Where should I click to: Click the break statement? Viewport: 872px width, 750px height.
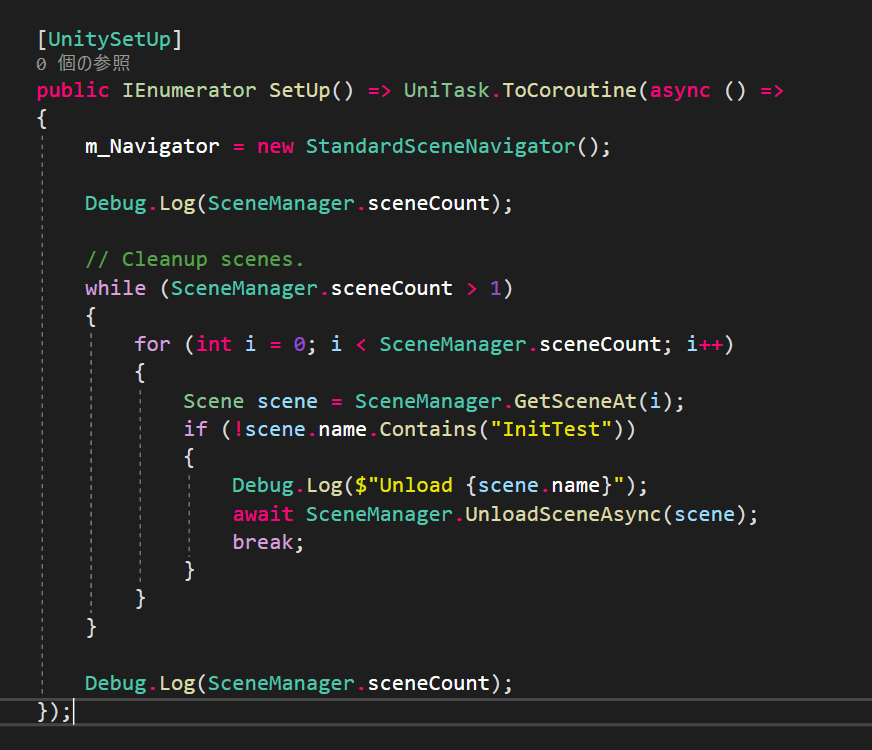263,542
